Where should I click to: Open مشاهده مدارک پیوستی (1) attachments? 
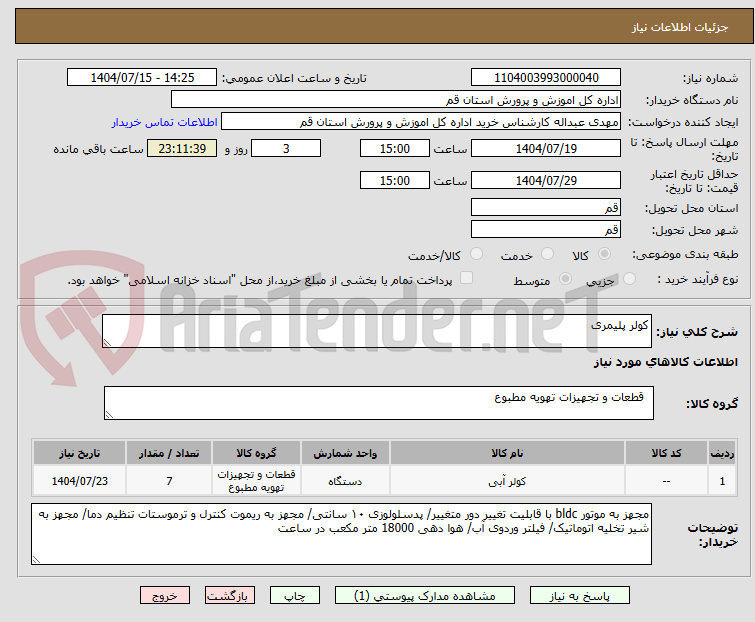click(424, 596)
